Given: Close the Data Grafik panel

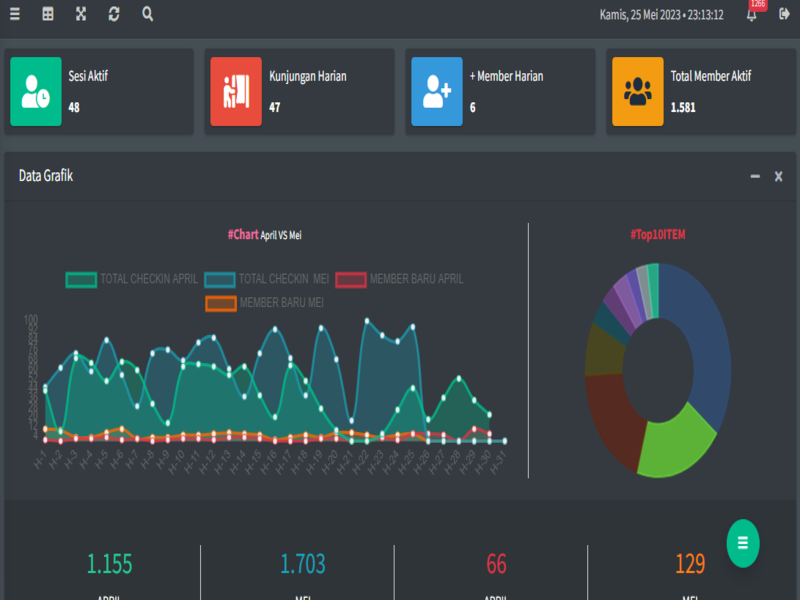Looking at the screenshot, I should (x=779, y=177).
